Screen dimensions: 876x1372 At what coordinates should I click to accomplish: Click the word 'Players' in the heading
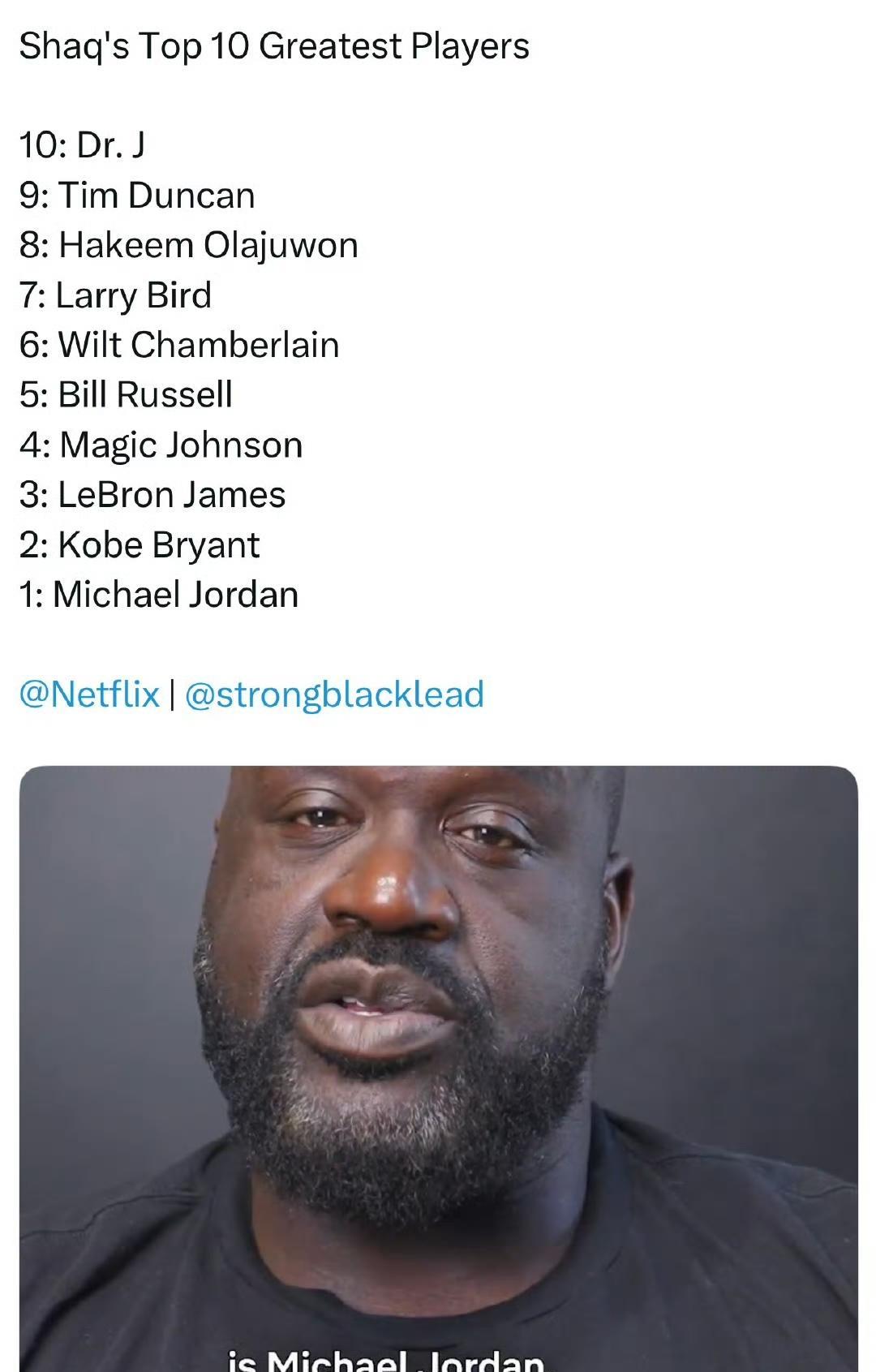(x=470, y=47)
